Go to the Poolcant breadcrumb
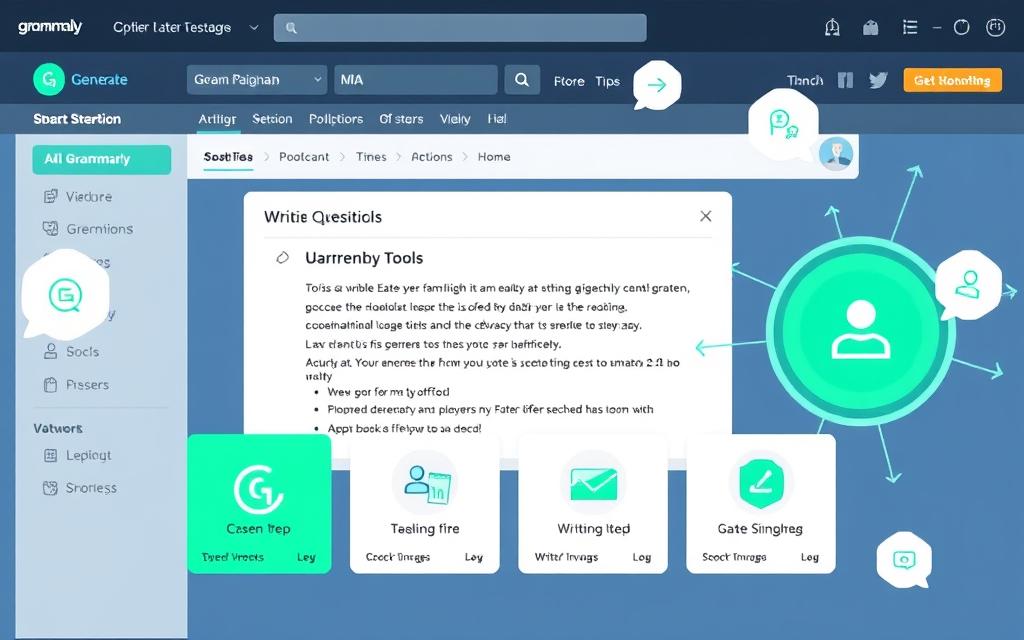 (x=304, y=157)
